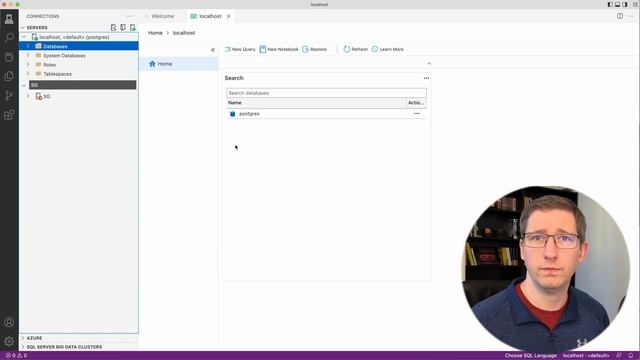The image size is (640, 360).
Task: Open editor more actions menu
Action: click(631, 16)
